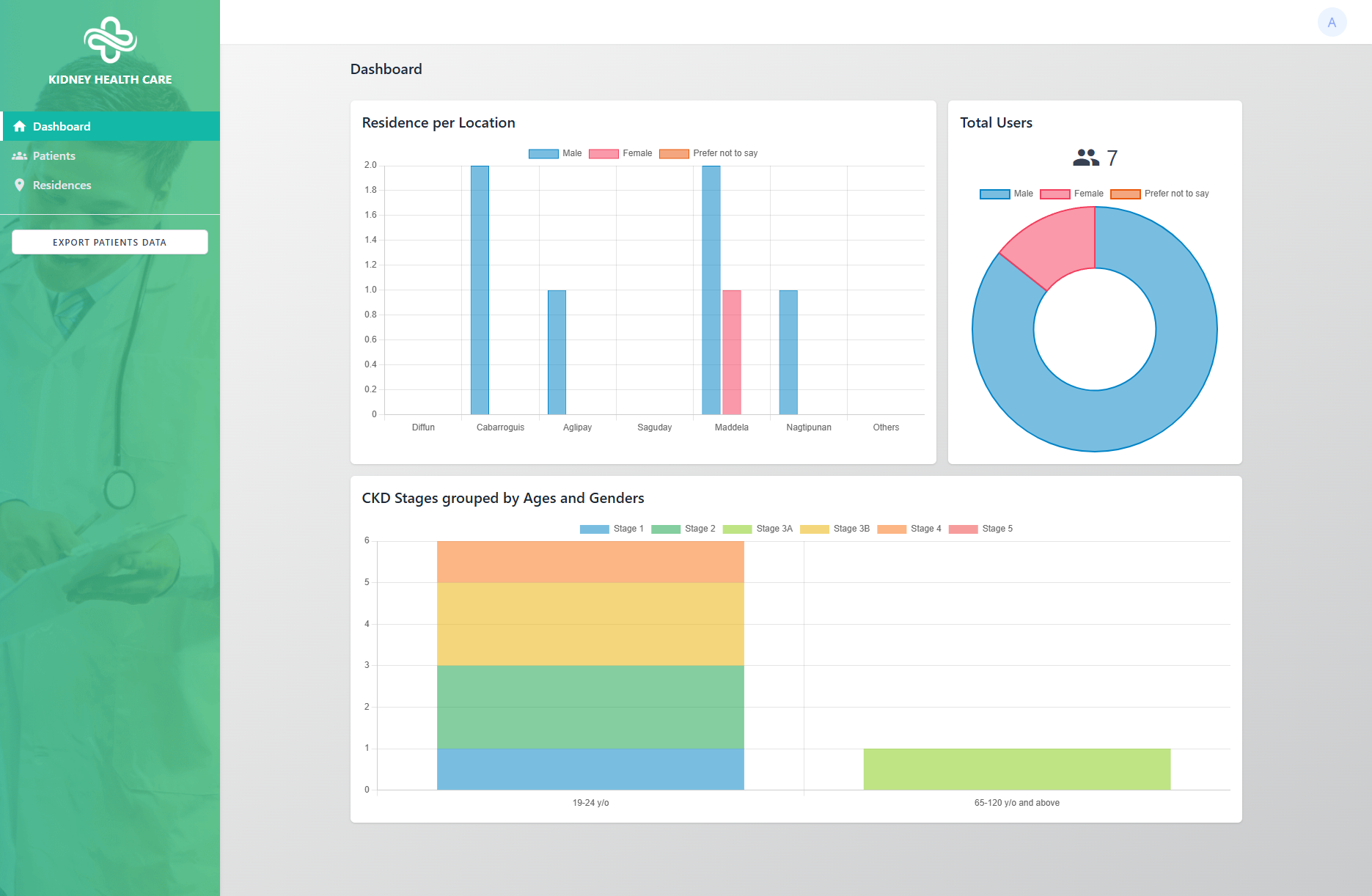The width and height of the screenshot is (1372, 896).
Task: Click the Dashboard home icon in sidebar
Action: 20,126
